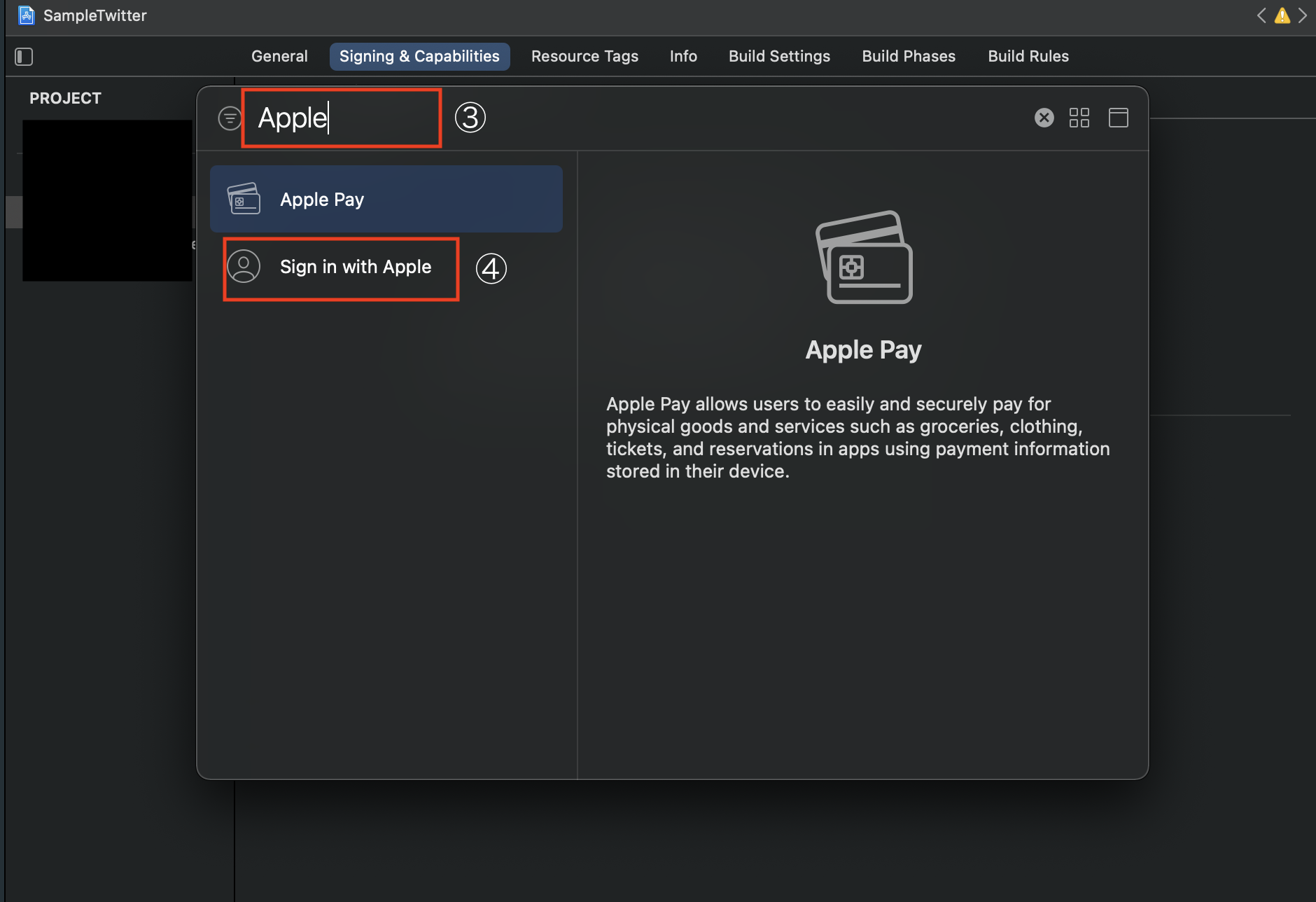Click the Apple Pay heading in the detail pane
Image resolution: width=1316 pixels, height=902 pixels.
coord(864,349)
